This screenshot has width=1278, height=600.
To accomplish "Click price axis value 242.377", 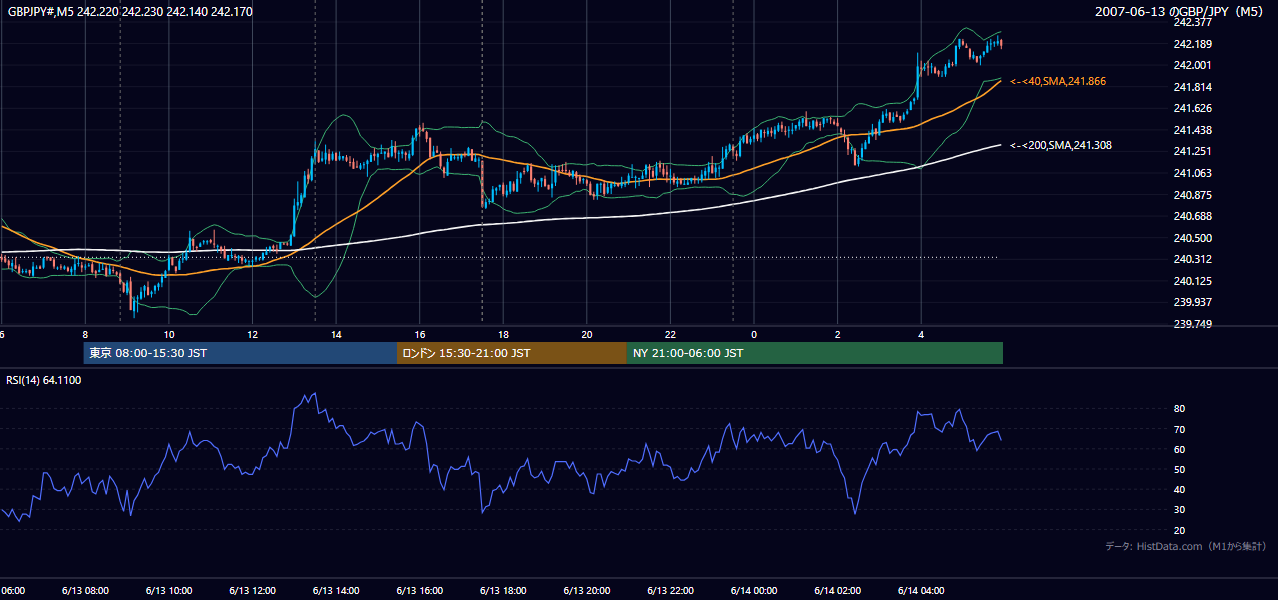I will point(1192,22).
